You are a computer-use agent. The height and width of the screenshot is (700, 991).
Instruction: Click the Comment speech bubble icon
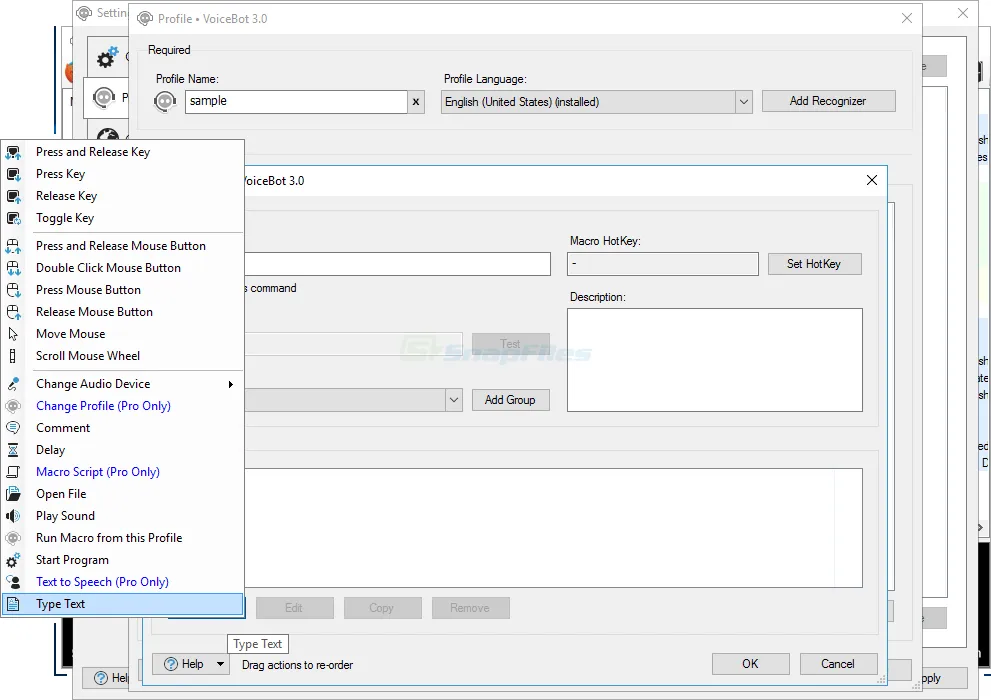tap(13, 428)
